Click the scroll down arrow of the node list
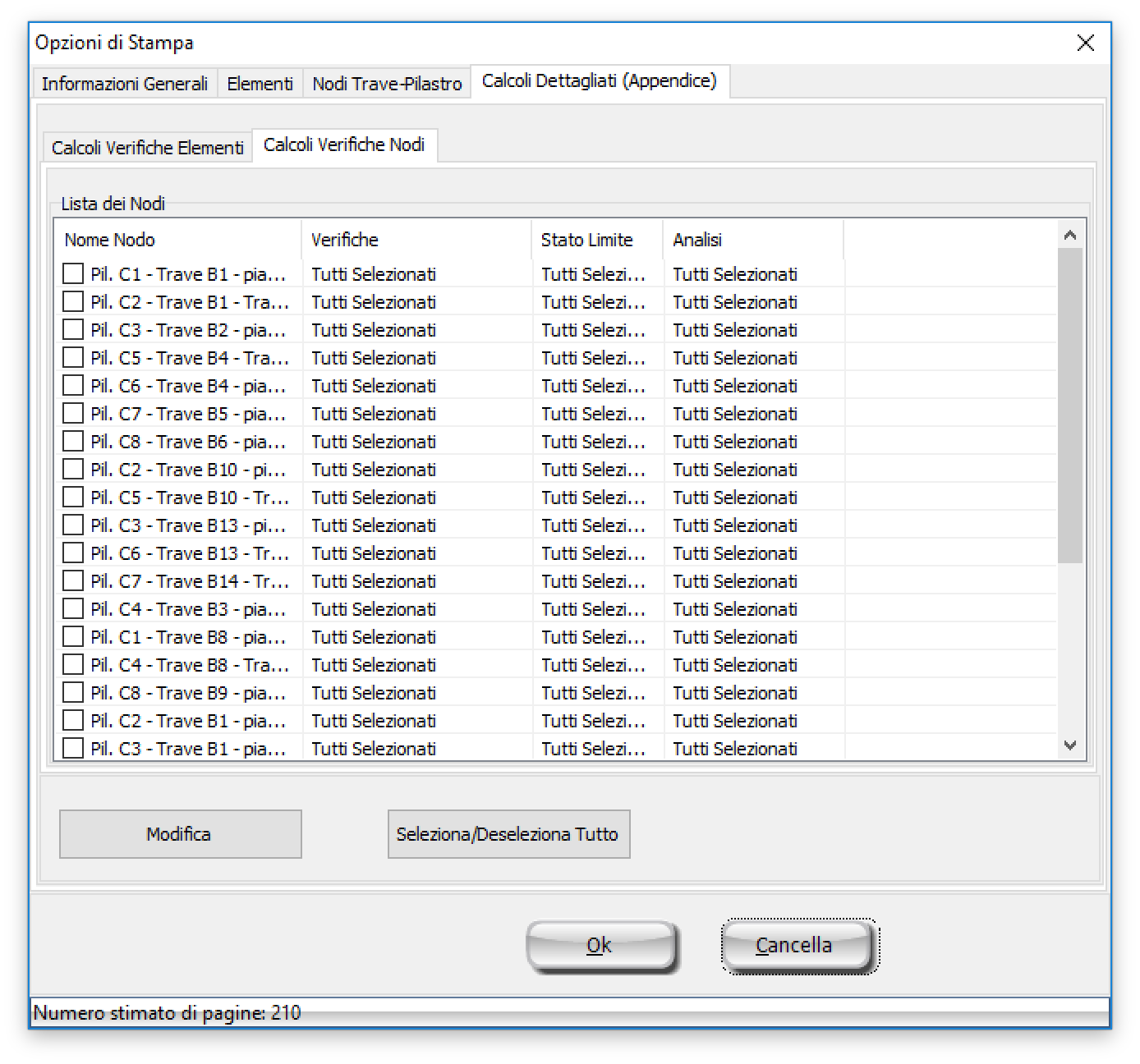 (1069, 745)
